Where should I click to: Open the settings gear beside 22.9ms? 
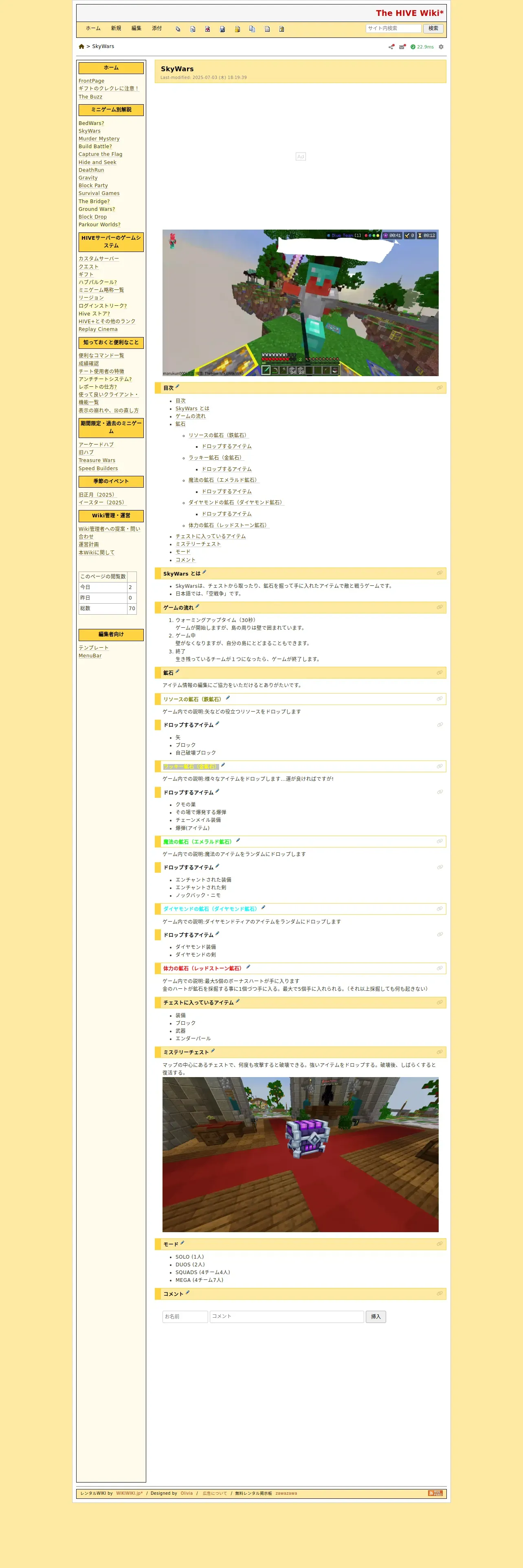pos(442,47)
